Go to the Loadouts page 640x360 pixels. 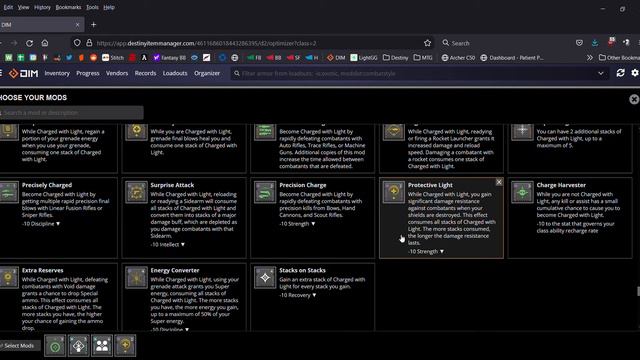[175, 73]
